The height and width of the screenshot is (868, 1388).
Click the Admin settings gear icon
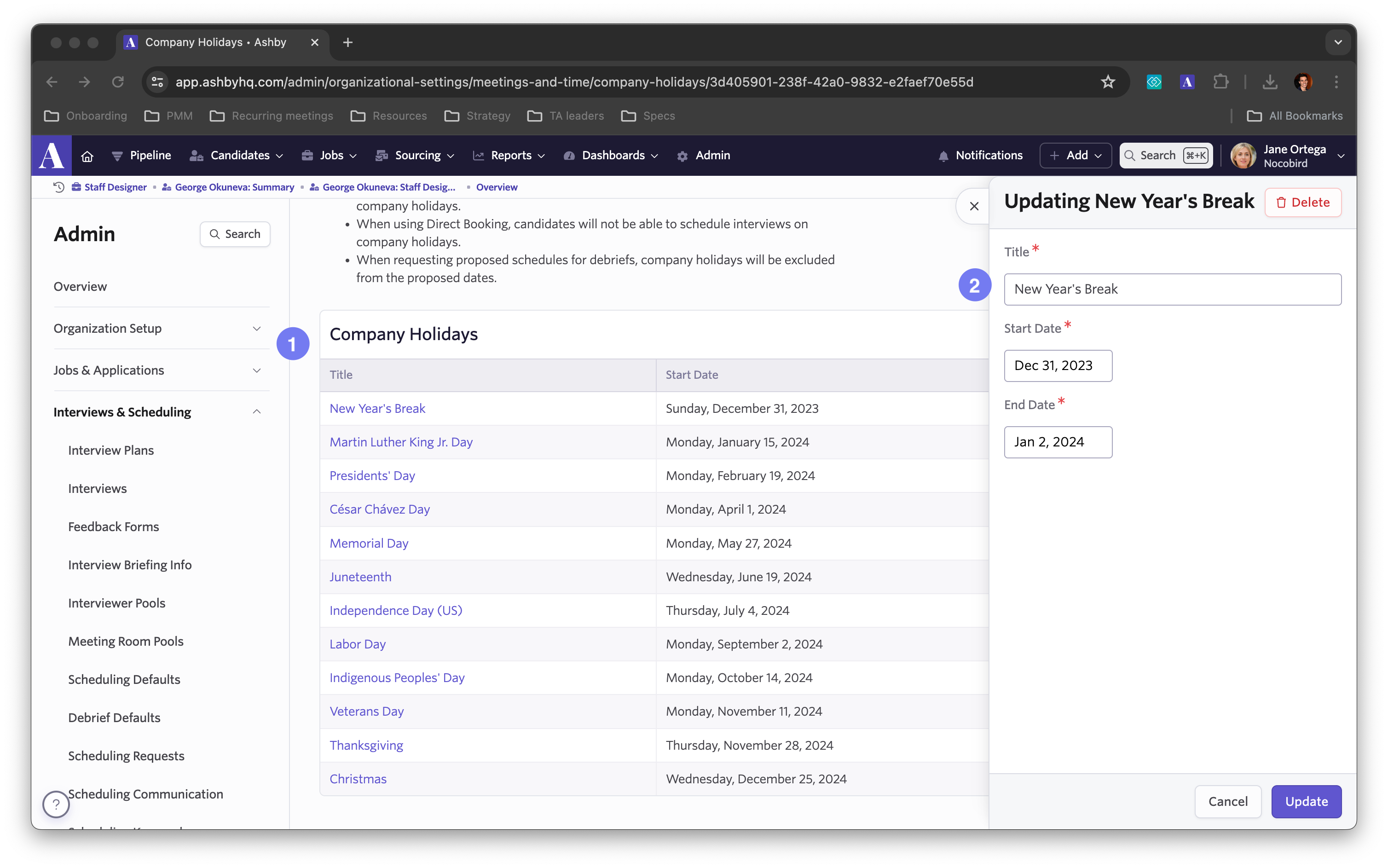coord(683,156)
